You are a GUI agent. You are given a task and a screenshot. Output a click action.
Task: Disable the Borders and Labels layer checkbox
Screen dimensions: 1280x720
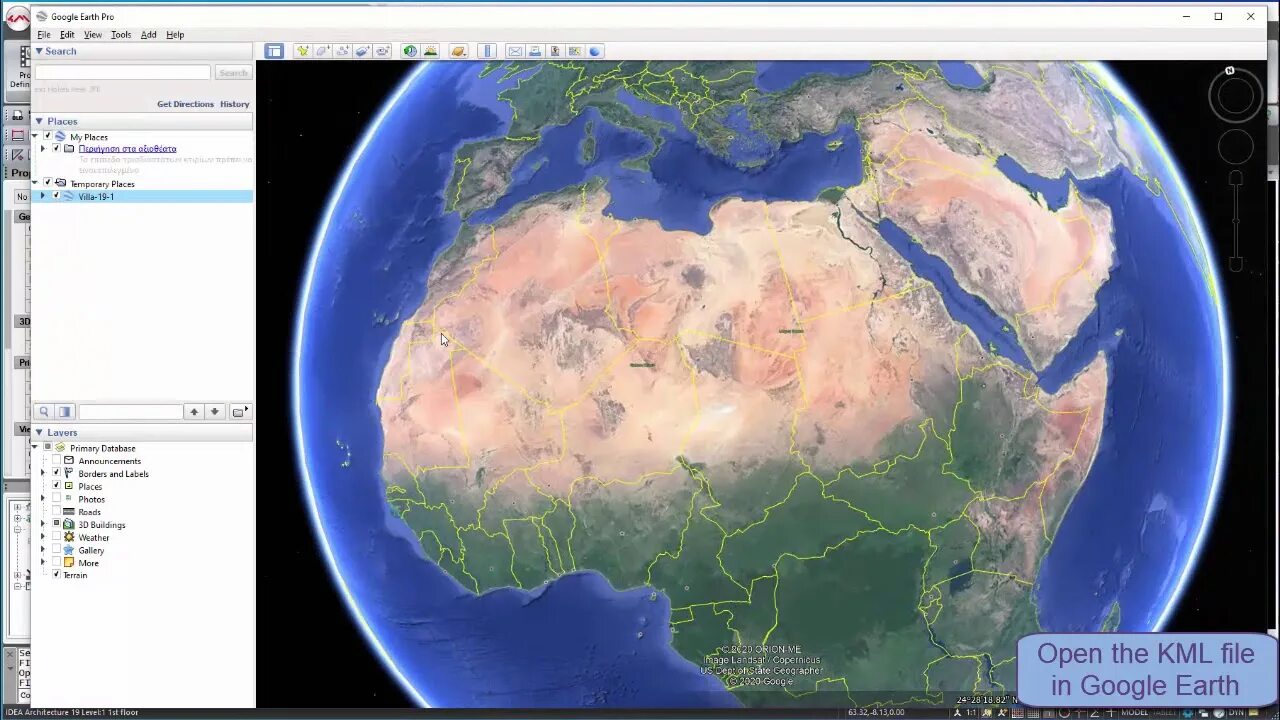point(56,473)
